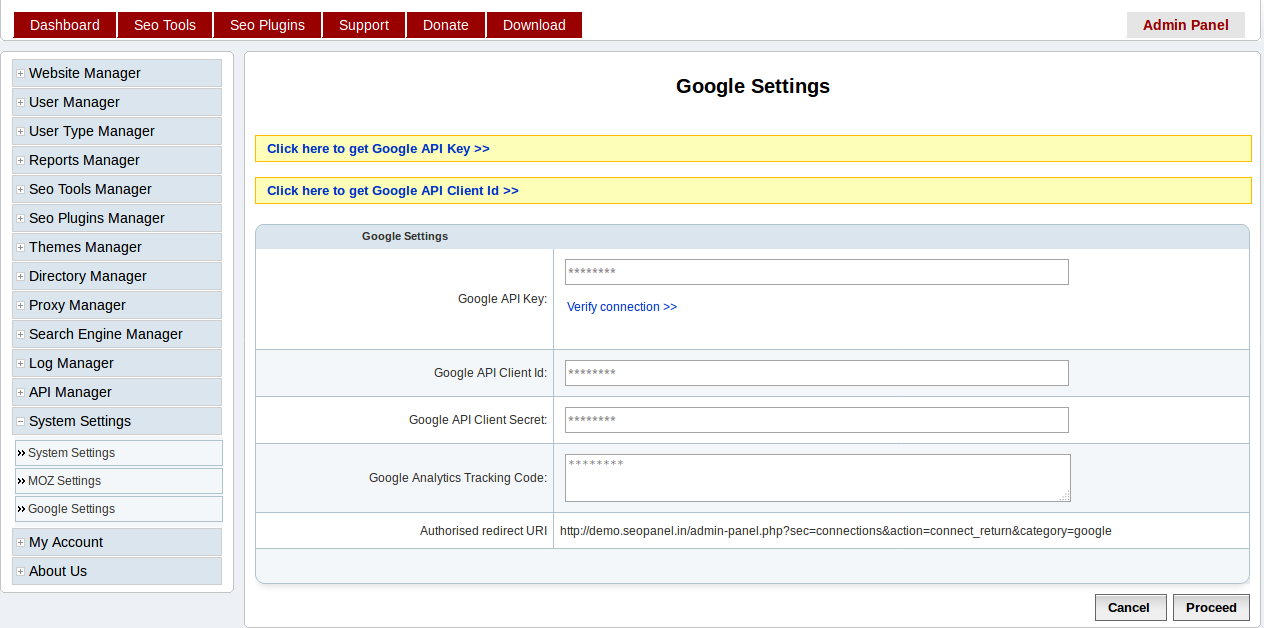Click the Cancel button
Screen dimensions: 1264x628
(x=1129, y=607)
